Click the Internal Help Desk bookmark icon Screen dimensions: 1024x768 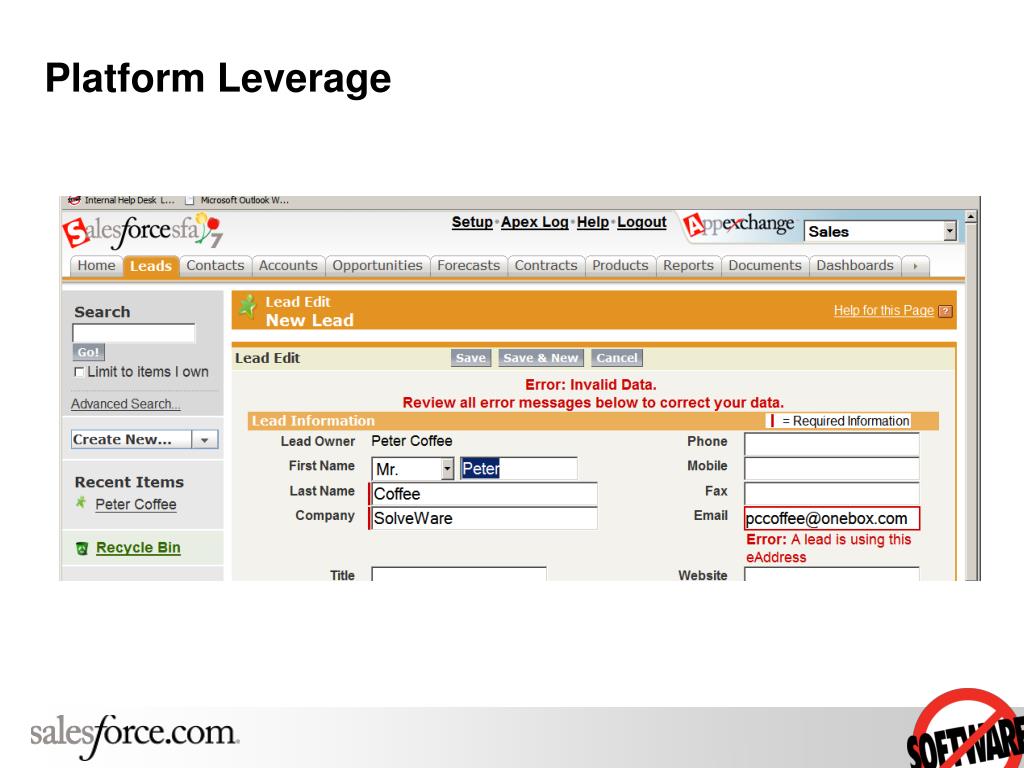(74, 200)
